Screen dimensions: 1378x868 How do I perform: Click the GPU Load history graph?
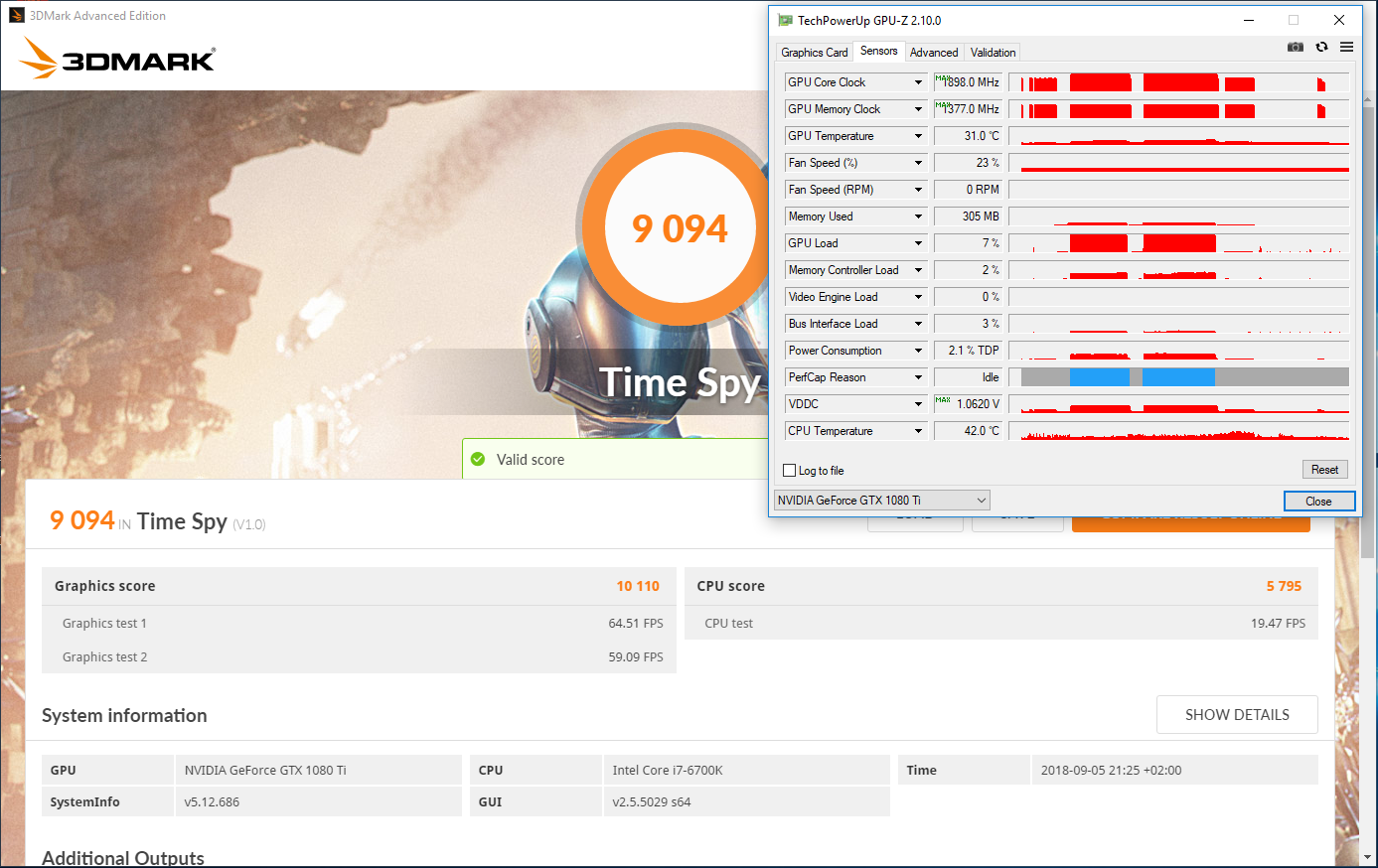point(1178,243)
